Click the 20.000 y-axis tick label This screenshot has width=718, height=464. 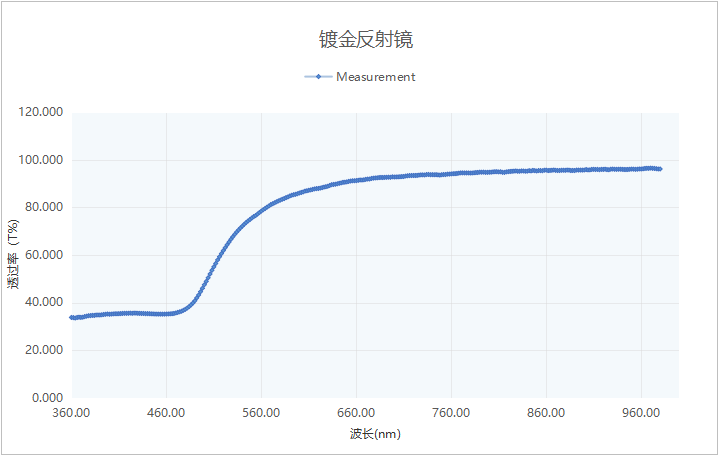[44, 350]
